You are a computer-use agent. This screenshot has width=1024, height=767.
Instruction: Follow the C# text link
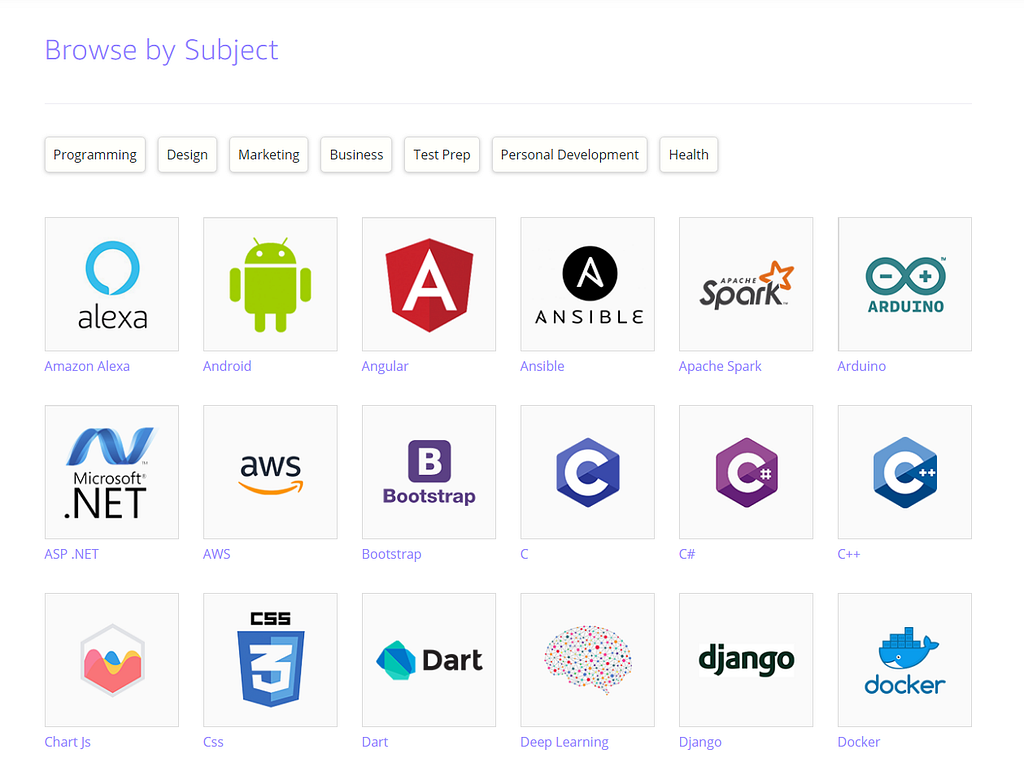click(x=687, y=554)
